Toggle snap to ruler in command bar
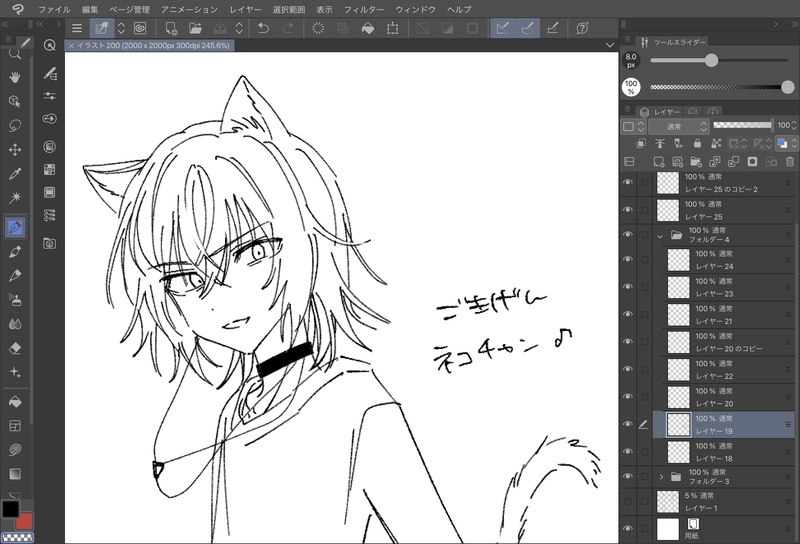 pyautogui.click(x=503, y=28)
